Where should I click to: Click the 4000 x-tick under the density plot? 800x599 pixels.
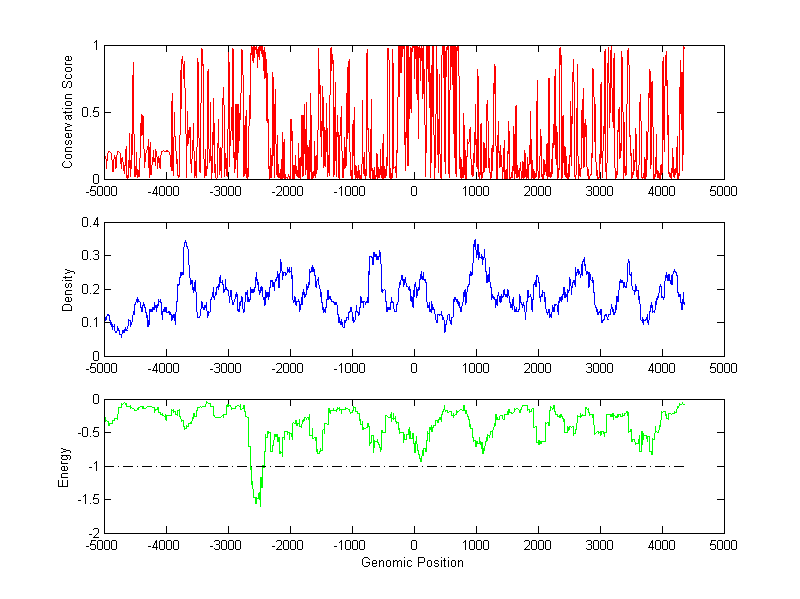click(662, 368)
